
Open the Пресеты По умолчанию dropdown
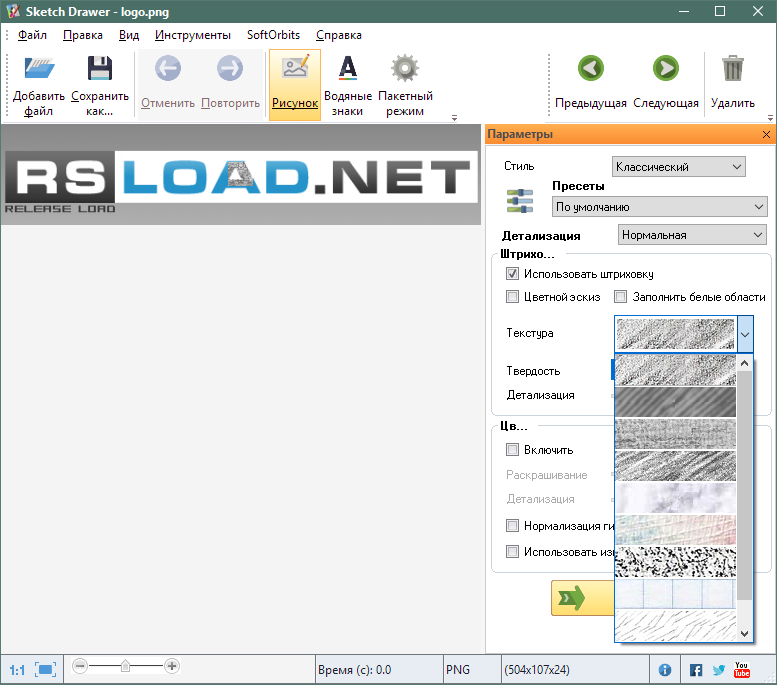pyautogui.click(x=659, y=207)
